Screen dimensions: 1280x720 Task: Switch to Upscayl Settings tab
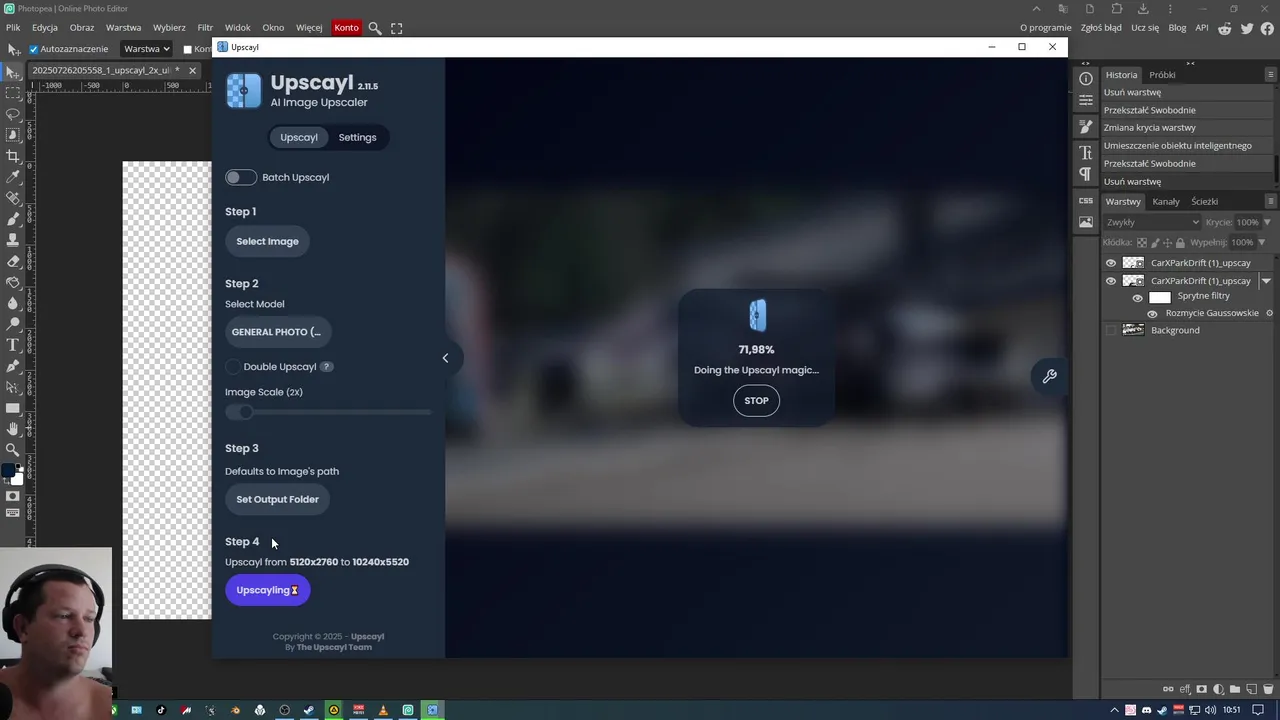(357, 137)
